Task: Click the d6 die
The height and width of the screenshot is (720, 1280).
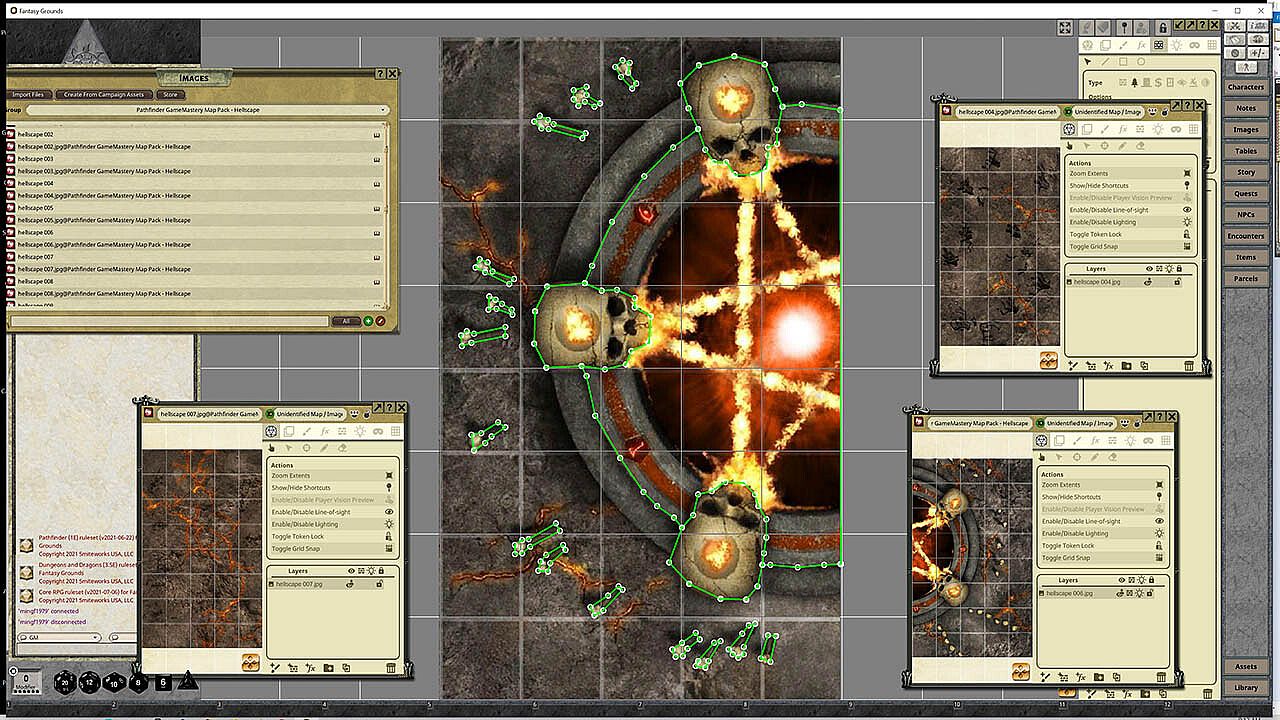Action: (164, 683)
